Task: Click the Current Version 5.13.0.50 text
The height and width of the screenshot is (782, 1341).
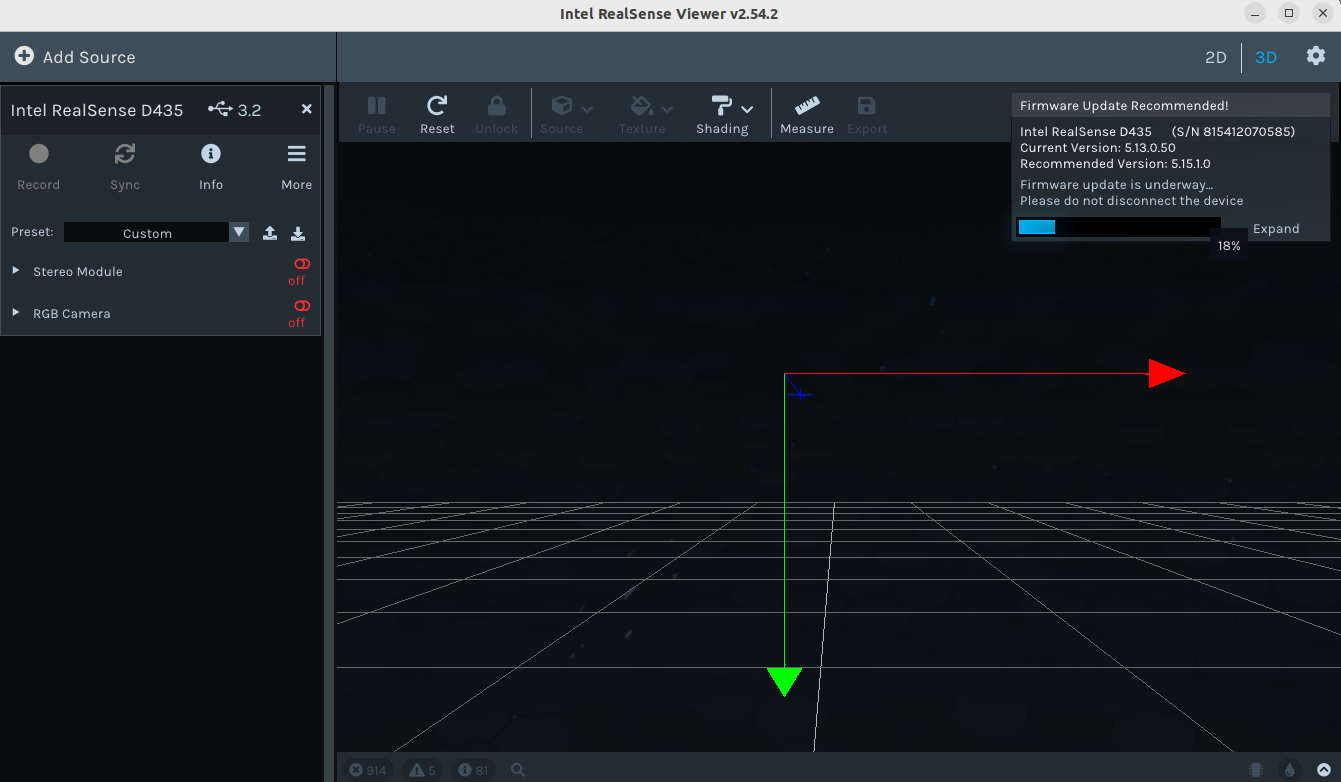Action: click(1098, 148)
